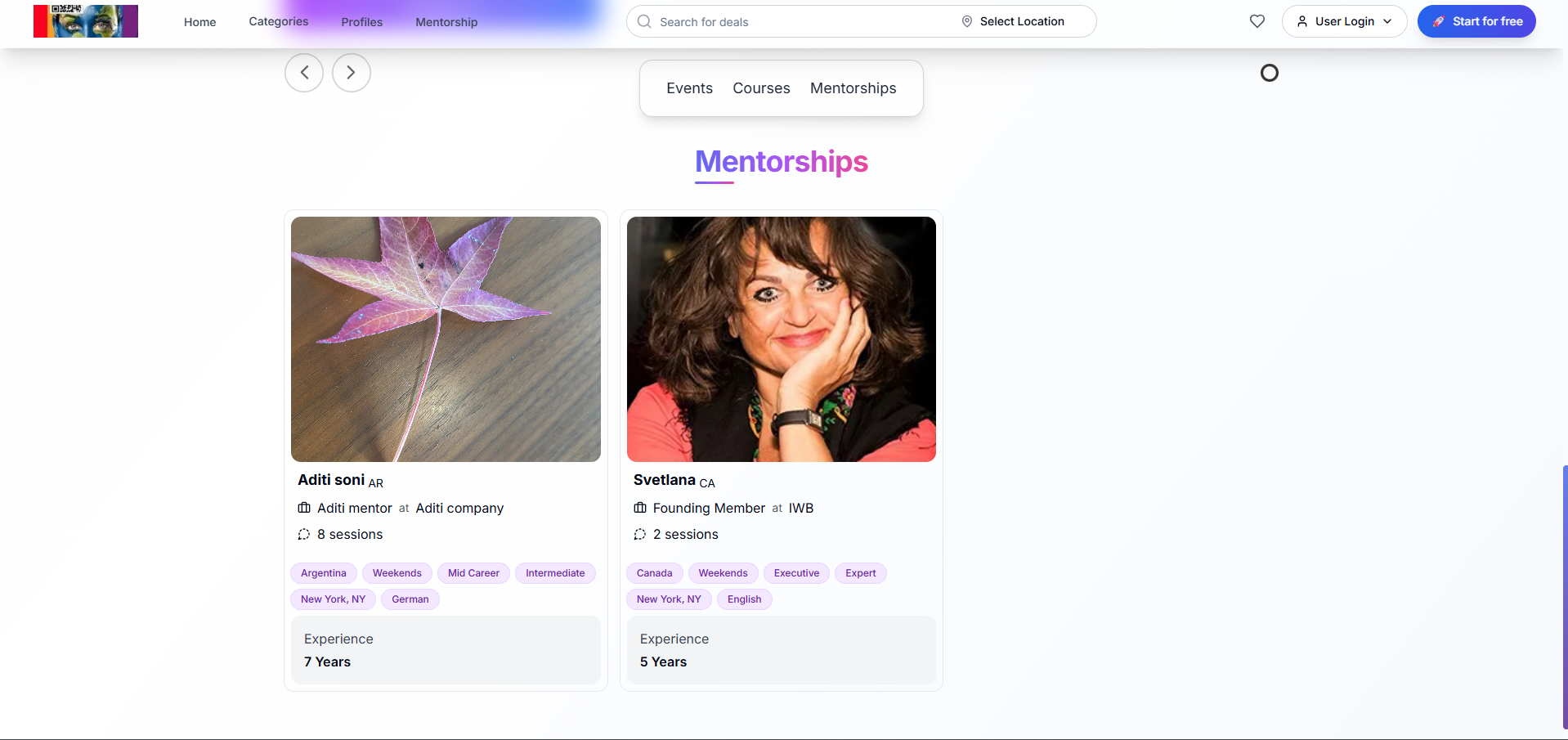
Task: Toggle the German language tag for Aditi soni
Action: [410, 599]
